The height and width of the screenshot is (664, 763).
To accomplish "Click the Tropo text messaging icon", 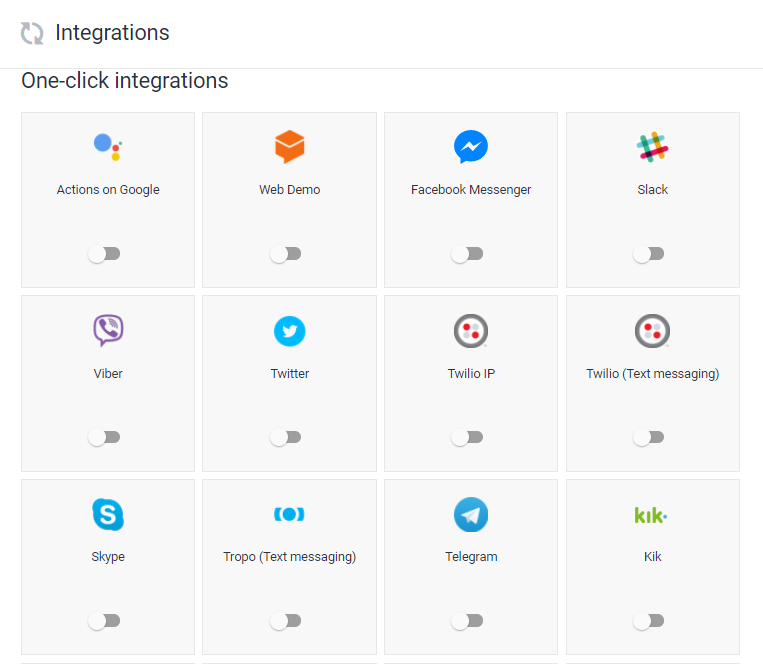I will (x=289, y=514).
